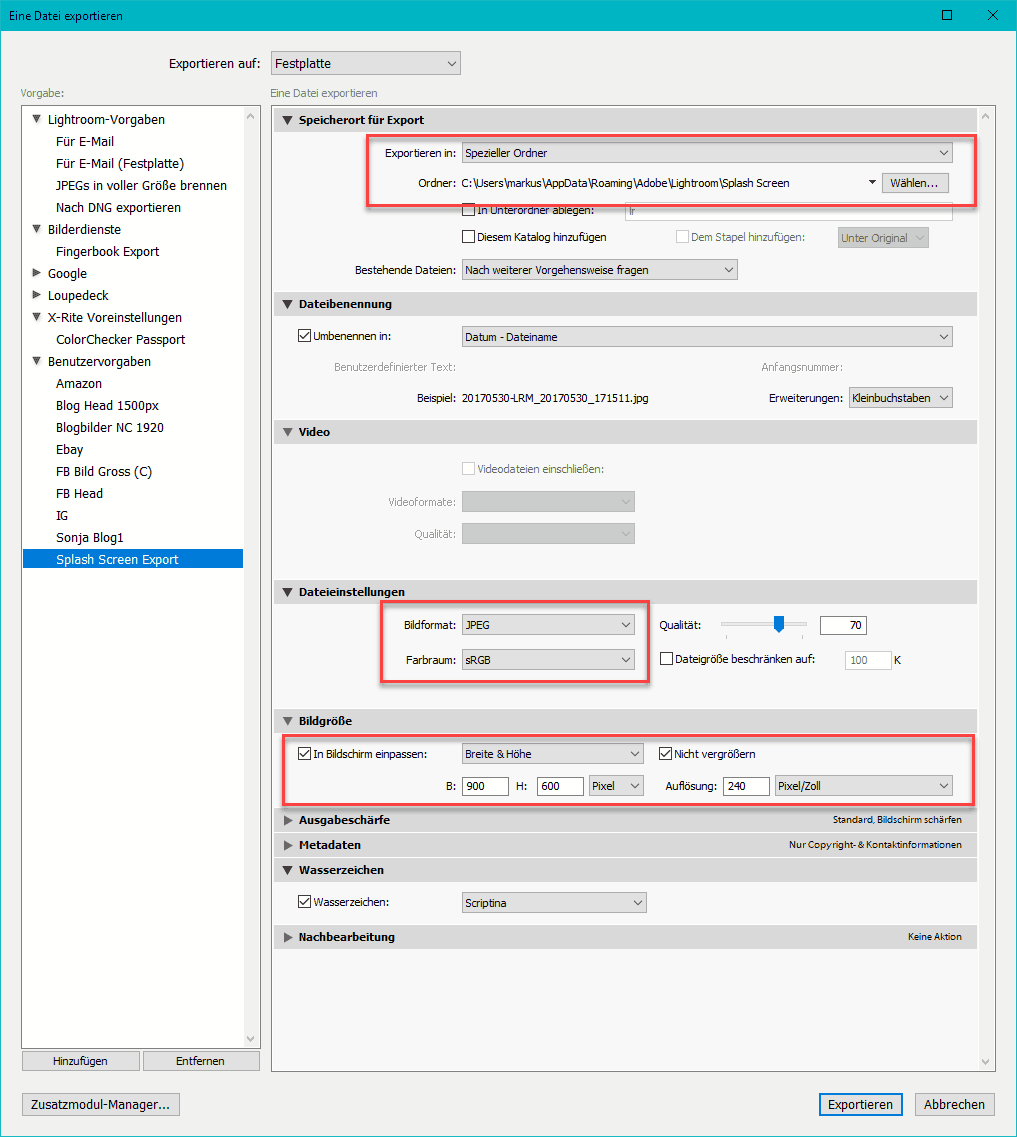Viewport: 1017px width, 1137px height.
Task: Open the Farbraum sRGB dropdown
Action: 548,659
